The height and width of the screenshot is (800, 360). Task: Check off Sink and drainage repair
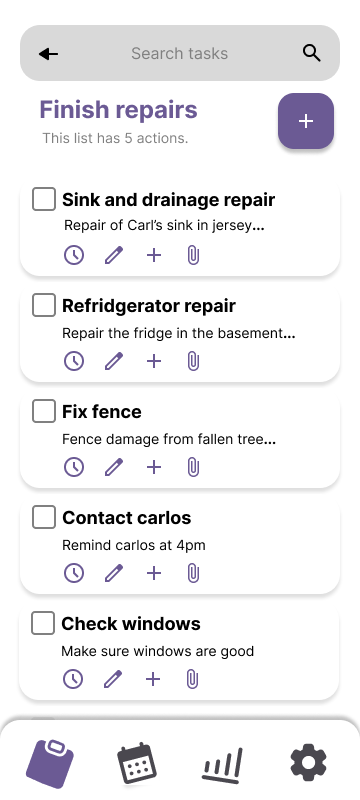44,199
